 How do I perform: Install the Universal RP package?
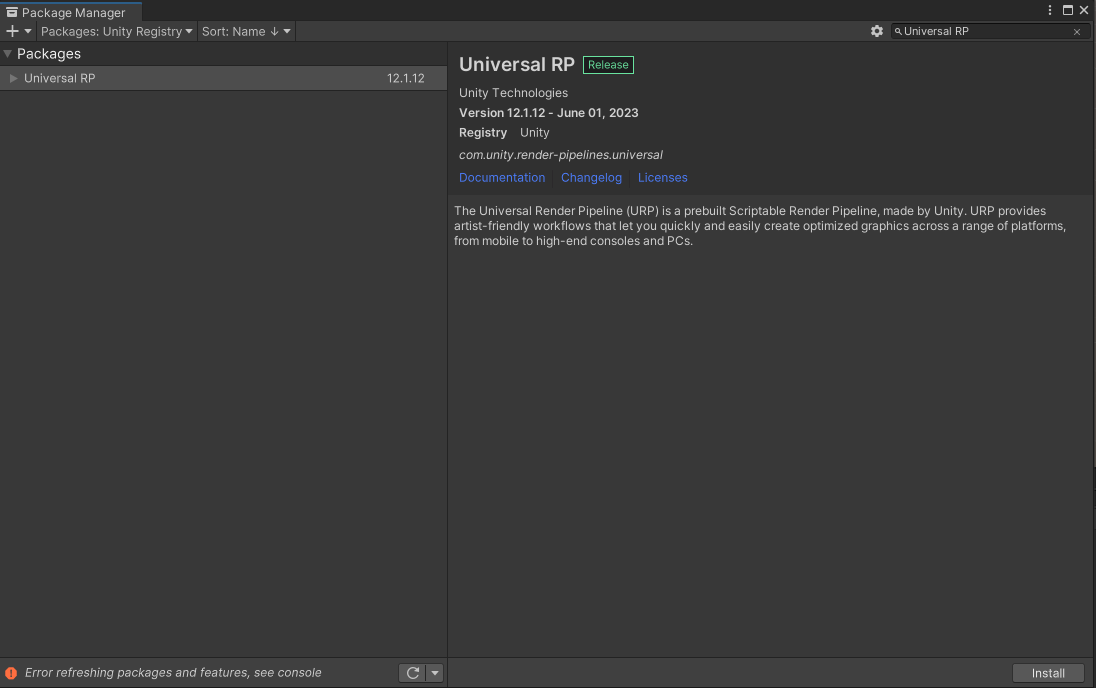pyautogui.click(x=1048, y=673)
